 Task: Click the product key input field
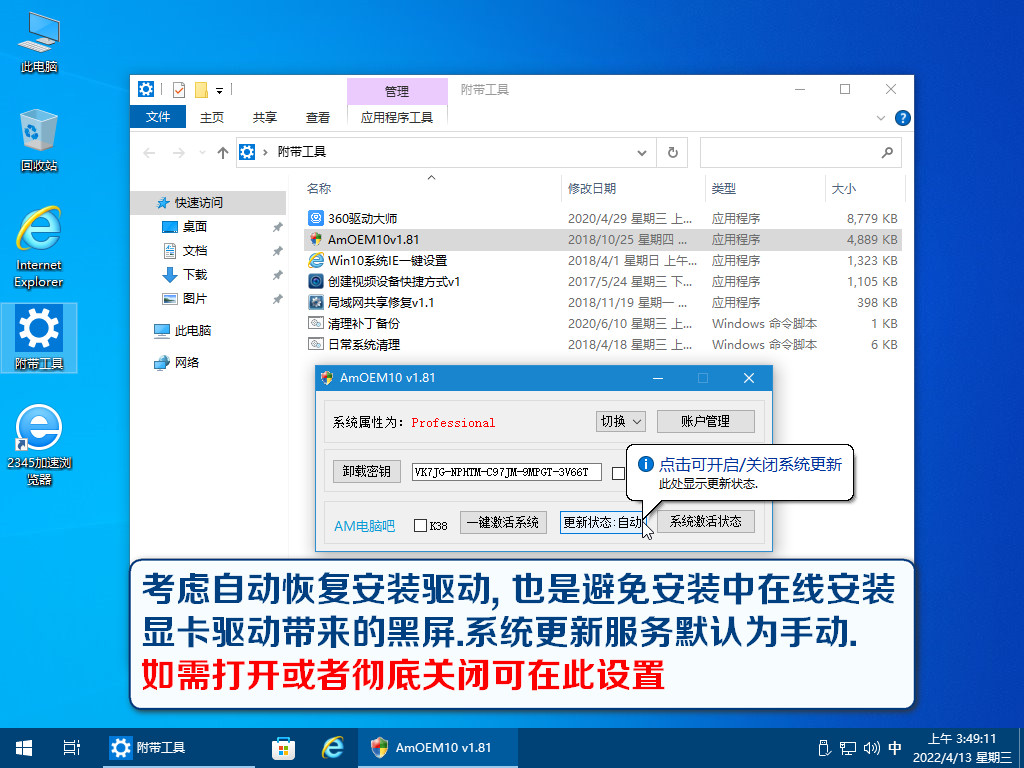(506, 472)
